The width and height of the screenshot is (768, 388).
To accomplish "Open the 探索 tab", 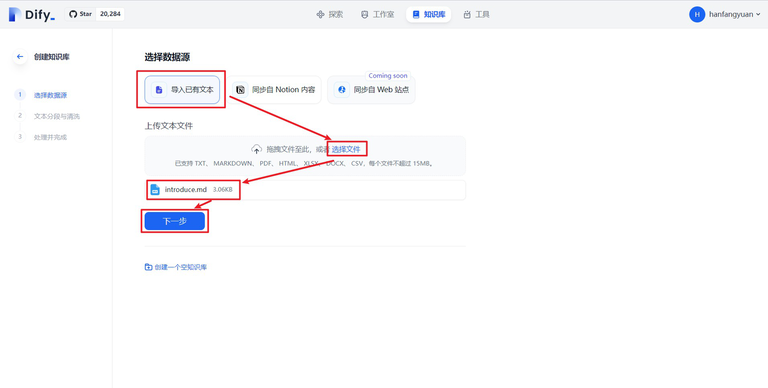I will (x=330, y=15).
